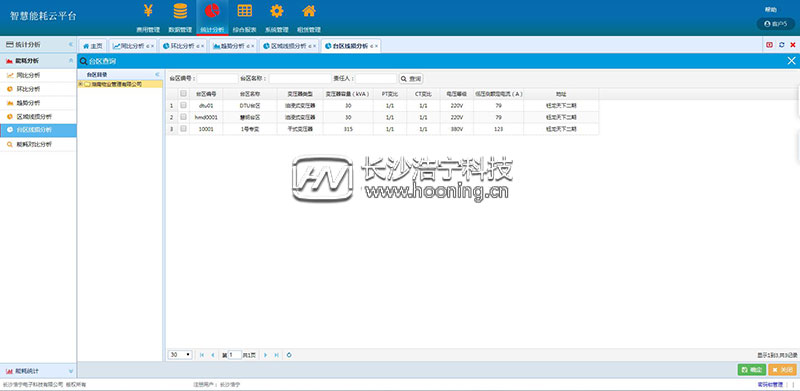Image resolution: width=800 pixels, height=391 pixels.
Task: Click the 查询 search button
Action: [x=411, y=79]
